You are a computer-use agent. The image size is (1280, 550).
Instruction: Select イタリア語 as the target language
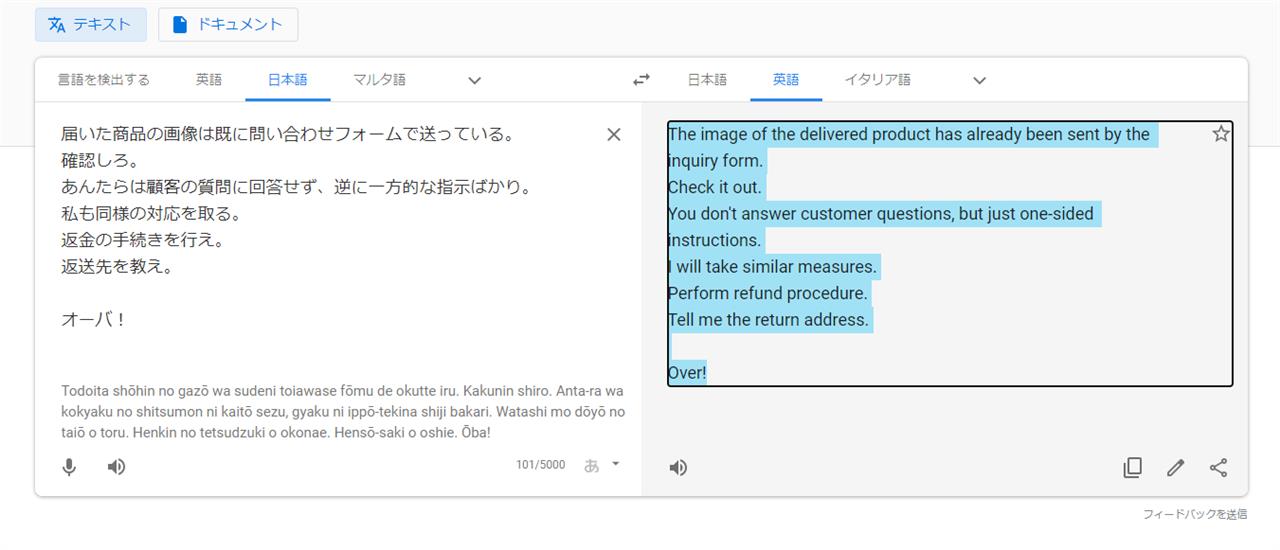[x=877, y=80]
